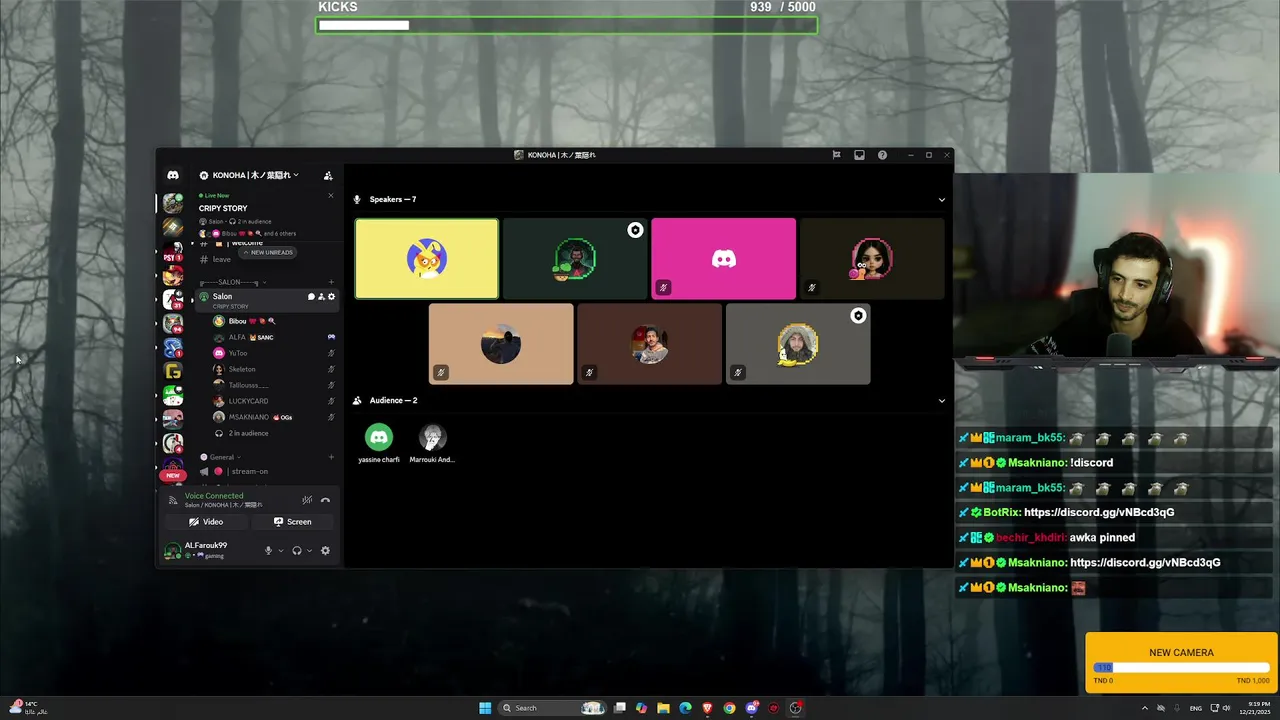
Task: Click moderator shield badge on gray hooded tile
Action: (858, 316)
